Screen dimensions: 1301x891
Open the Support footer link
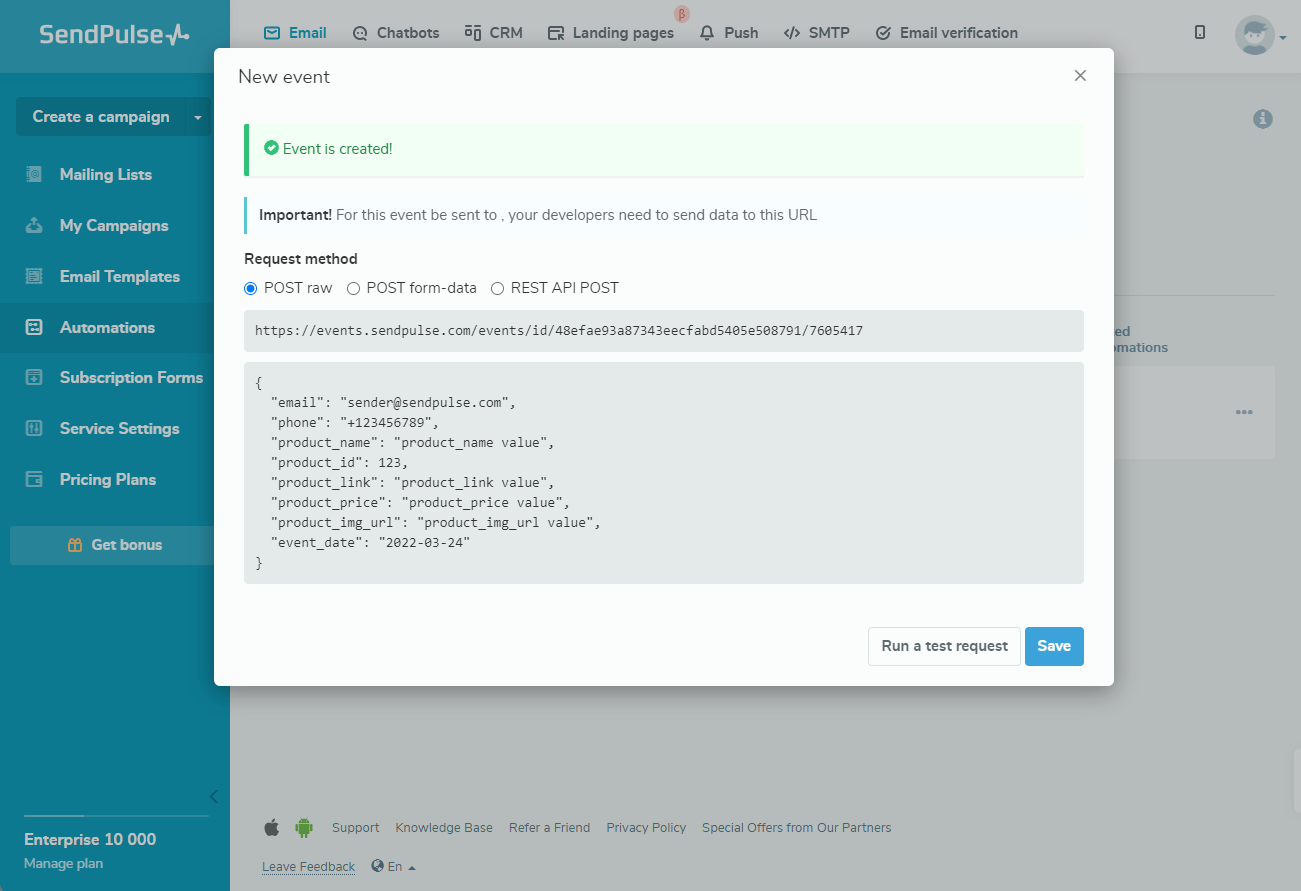356,828
